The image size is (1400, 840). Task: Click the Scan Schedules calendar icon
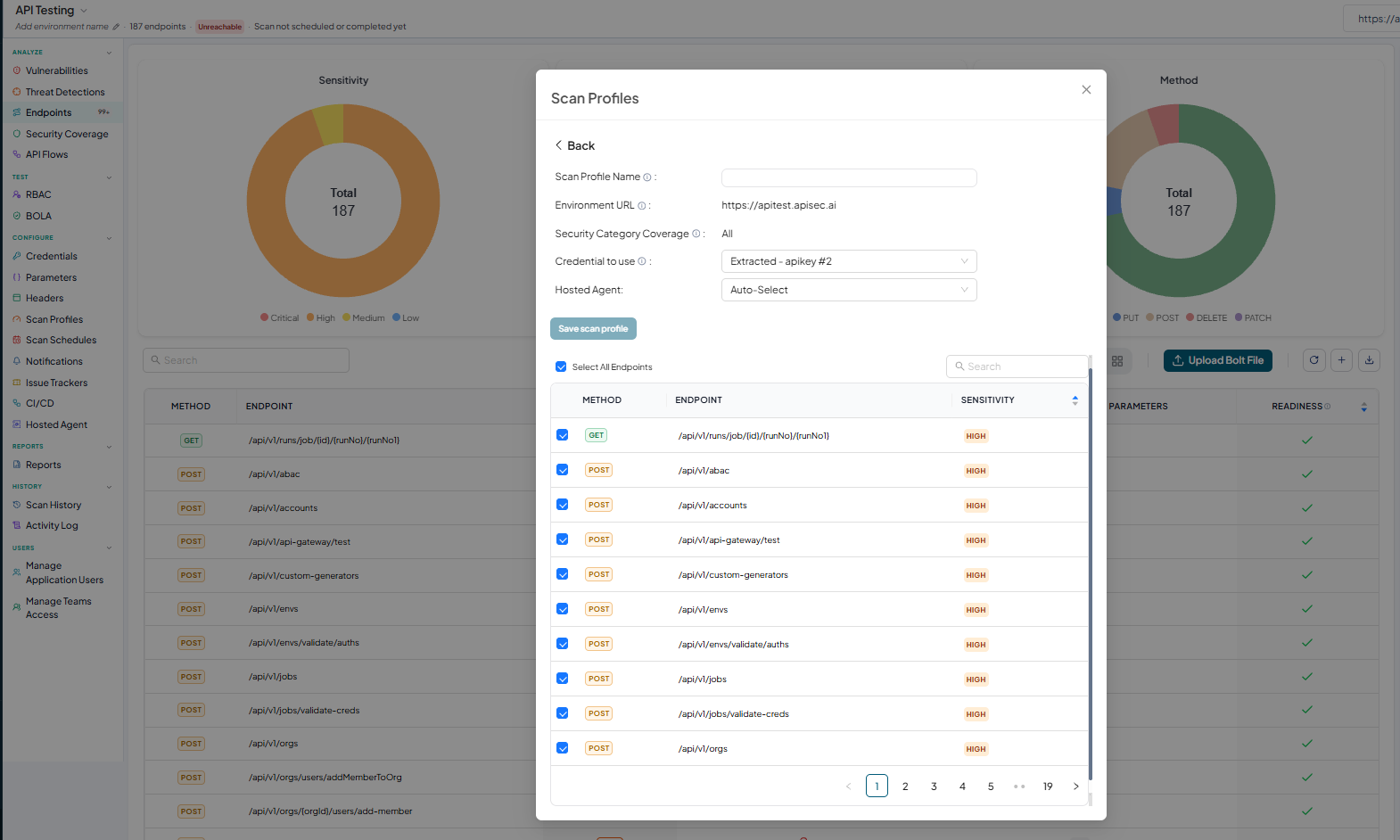pyautogui.click(x=17, y=340)
